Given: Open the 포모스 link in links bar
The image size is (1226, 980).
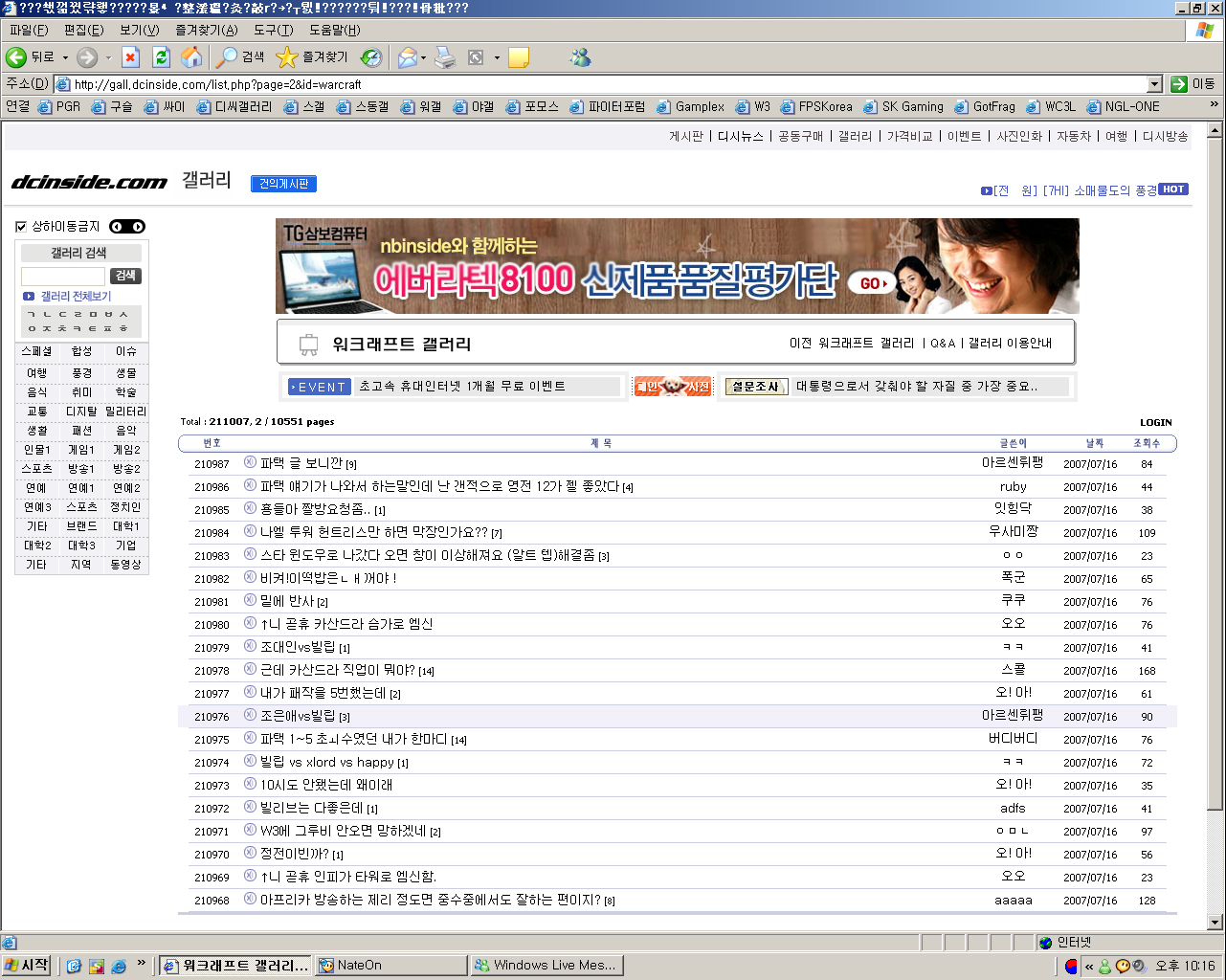Looking at the screenshot, I should pyautogui.click(x=532, y=106).
